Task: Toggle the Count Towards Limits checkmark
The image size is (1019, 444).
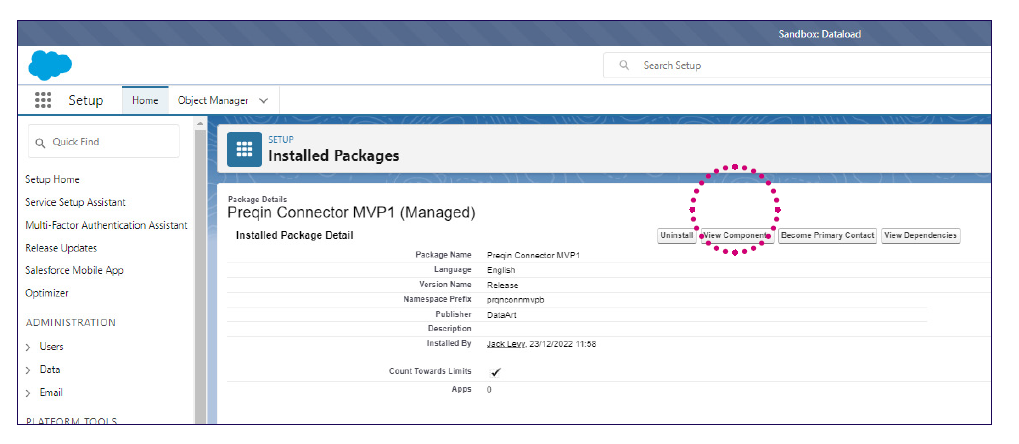Action: tap(496, 372)
